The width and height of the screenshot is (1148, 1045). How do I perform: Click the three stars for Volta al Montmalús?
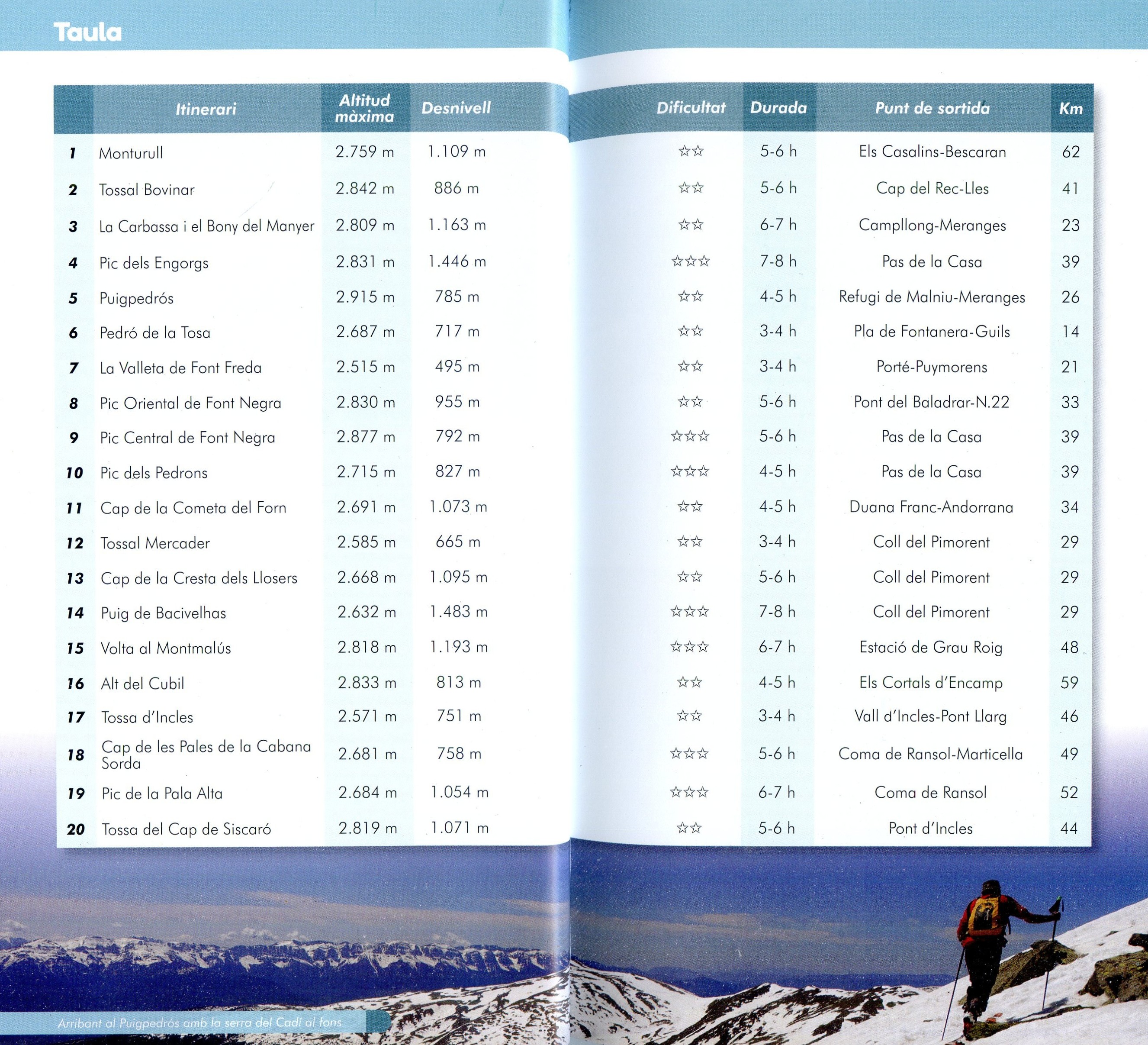pyautogui.click(x=690, y=647)
